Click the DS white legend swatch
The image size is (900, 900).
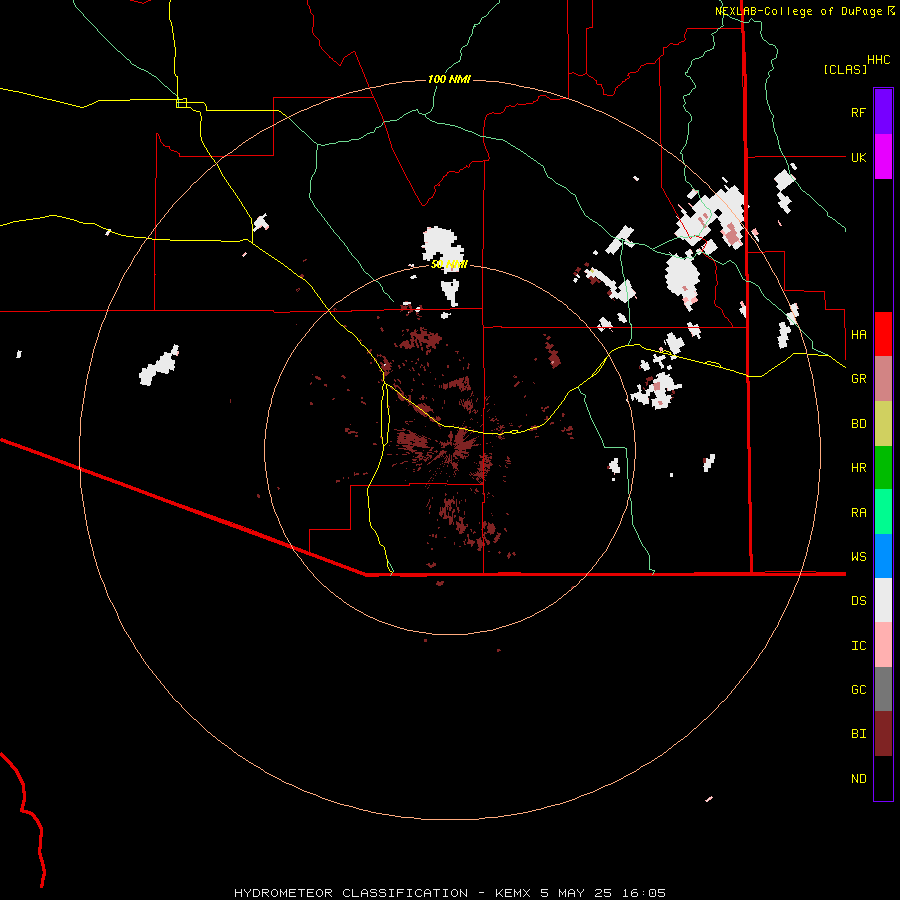[883, 600]
